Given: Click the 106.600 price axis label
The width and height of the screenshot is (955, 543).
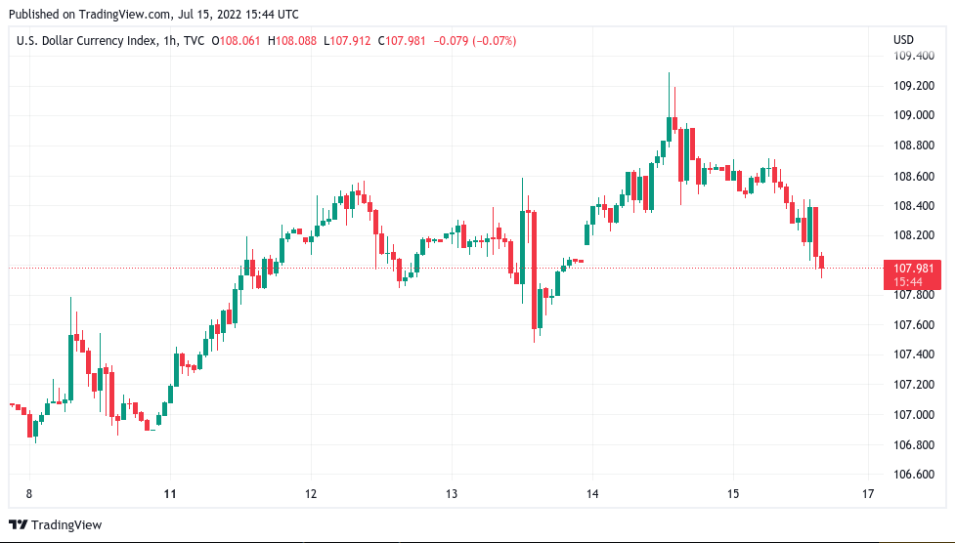Looking at the screenshot, I should [x=914, y=474].
